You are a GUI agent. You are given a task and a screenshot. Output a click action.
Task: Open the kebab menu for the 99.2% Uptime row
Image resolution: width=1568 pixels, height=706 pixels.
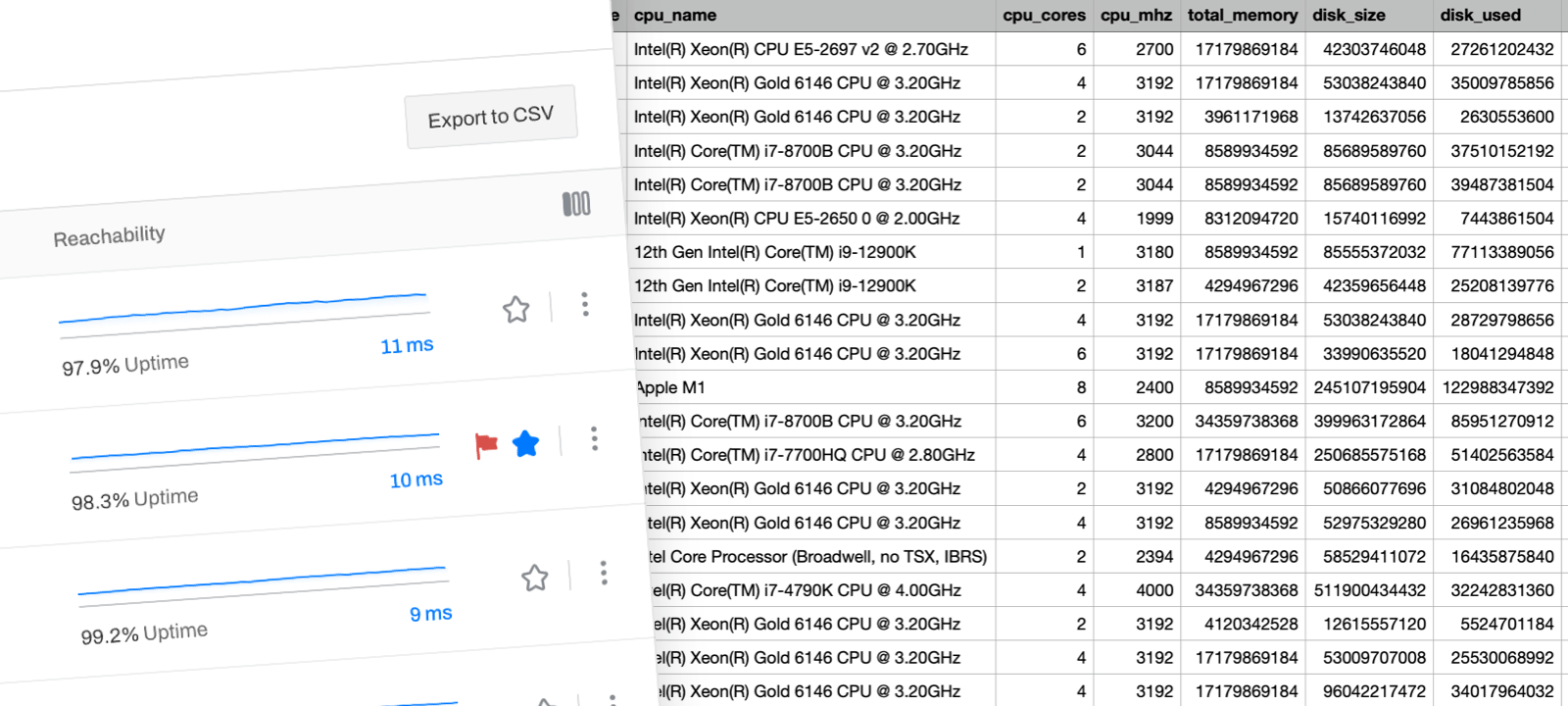604,573
